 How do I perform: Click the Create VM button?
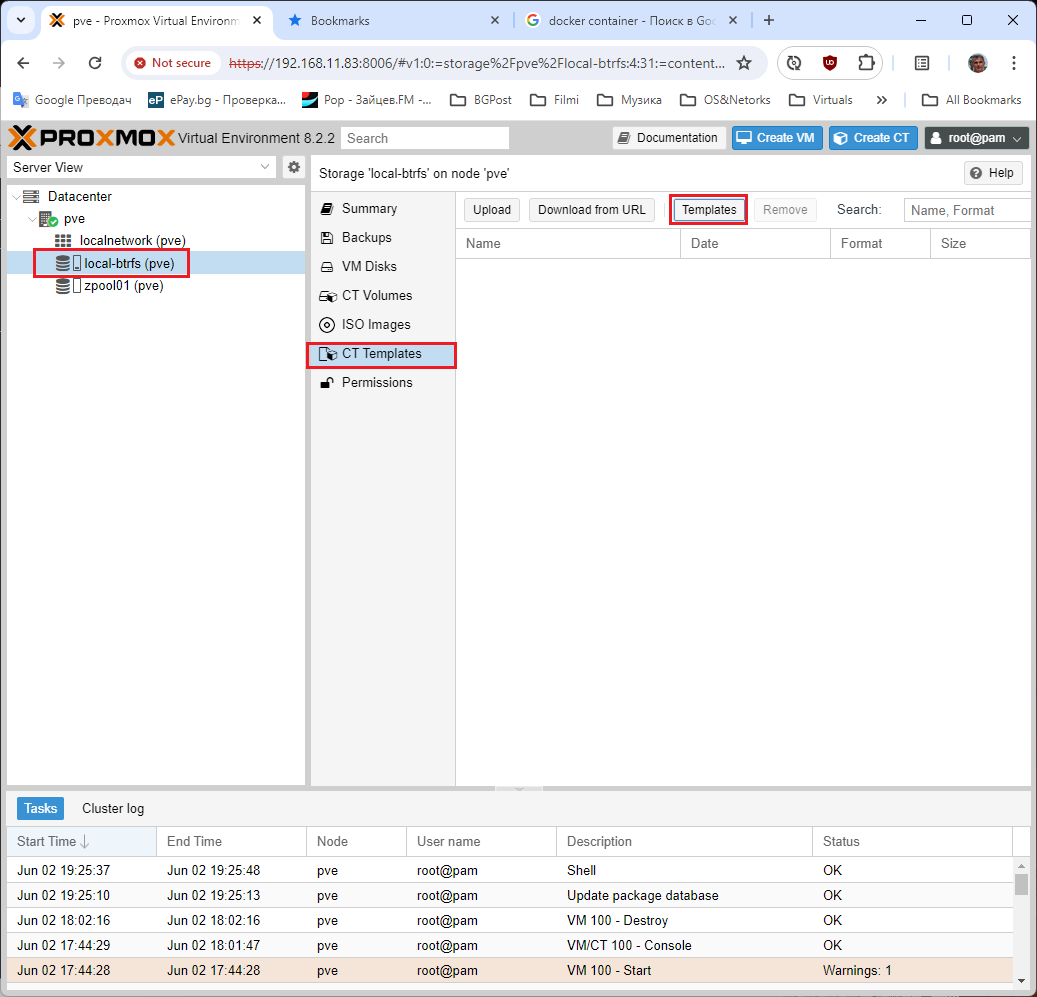pos(776,138)
